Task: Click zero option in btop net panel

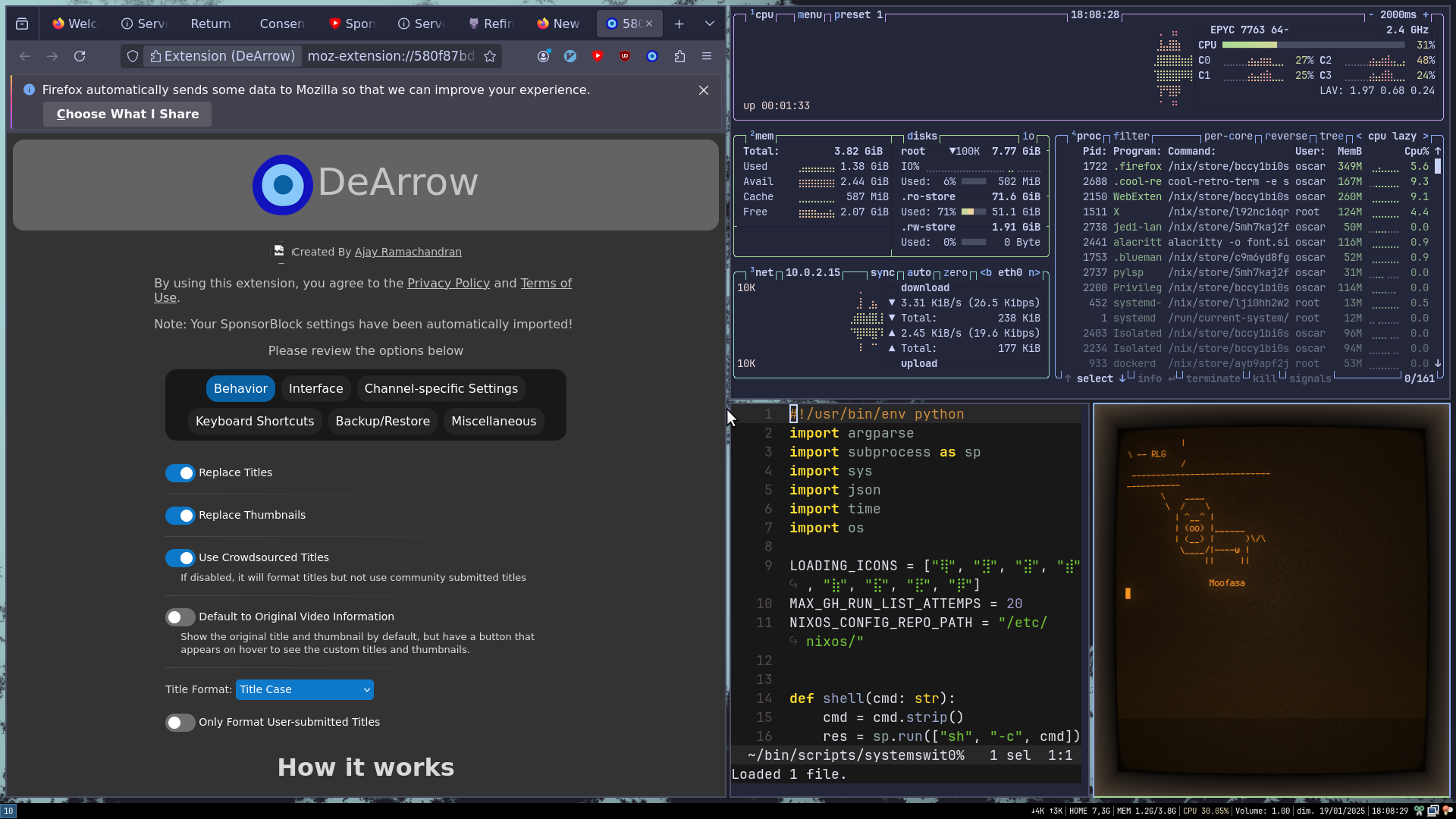Action: [x=955, y=273]
